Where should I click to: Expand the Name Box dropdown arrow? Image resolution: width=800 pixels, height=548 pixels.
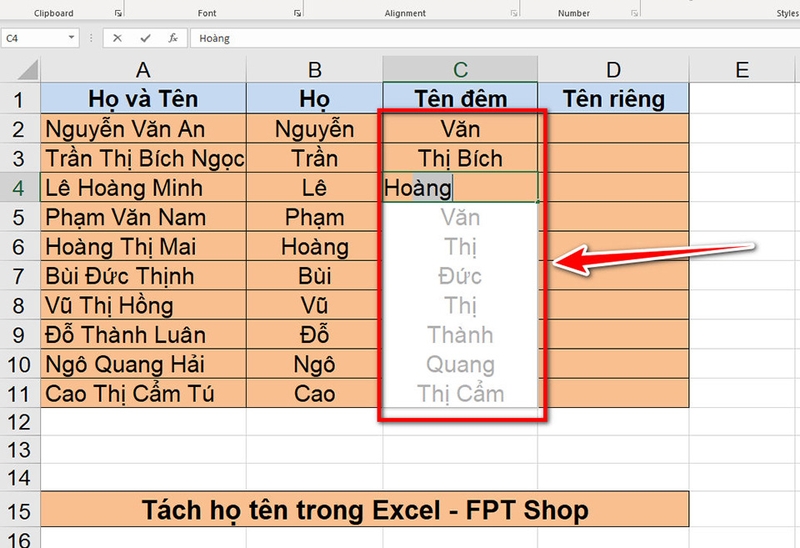[x=71, y=38]
